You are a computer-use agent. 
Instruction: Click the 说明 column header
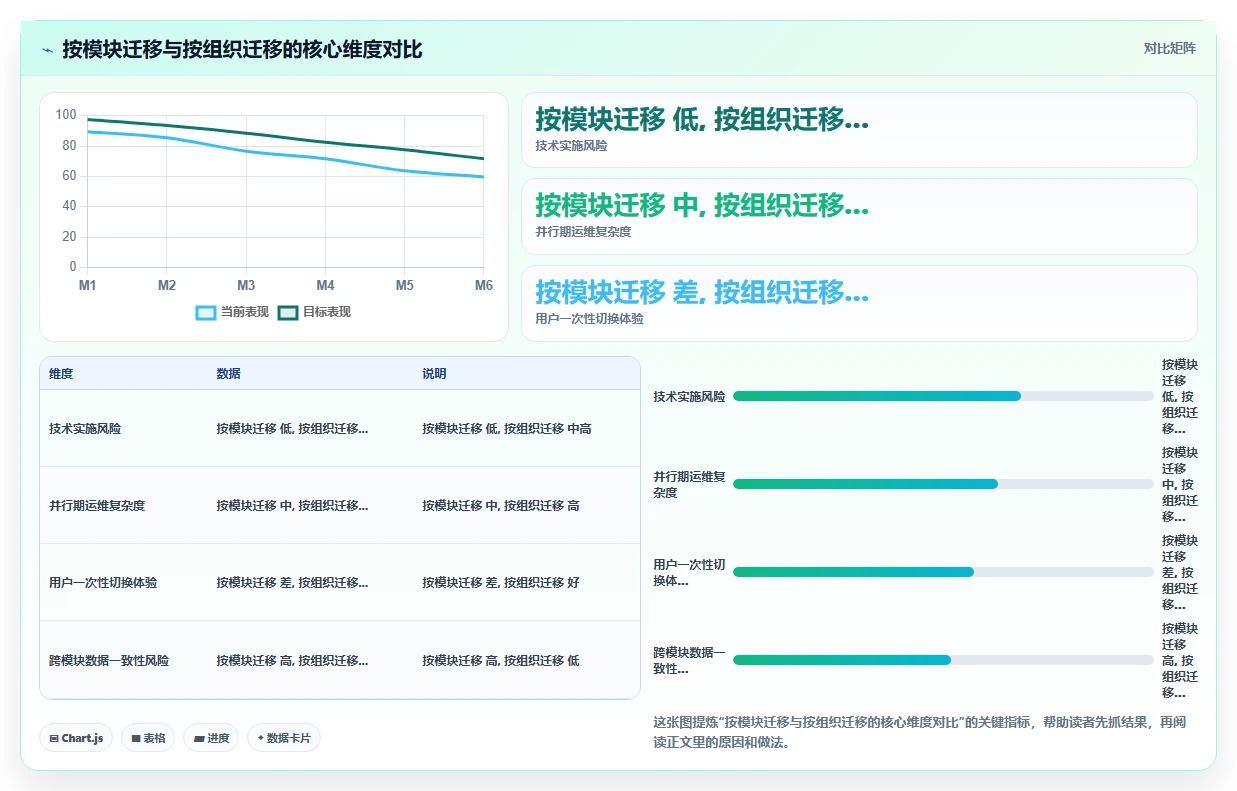click(434, 374)
